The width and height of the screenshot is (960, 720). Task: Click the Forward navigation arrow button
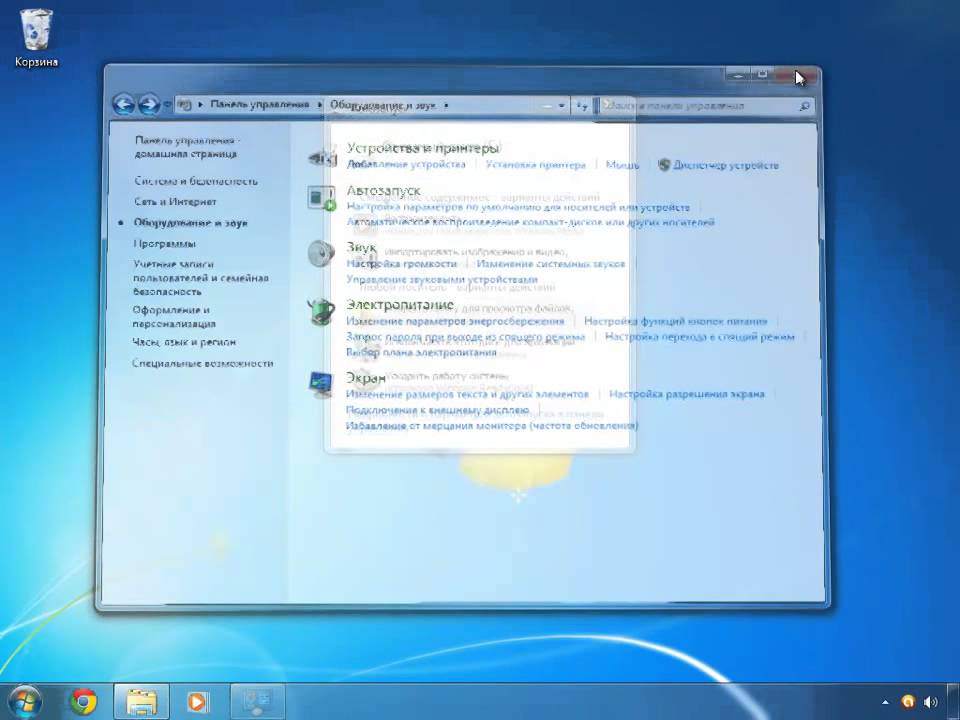(x=149, y=105)
